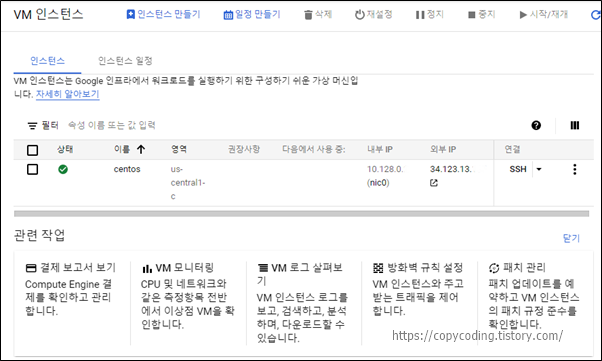Click the billing report card icon
This screenshot has width=602, height=361.
coord(31,268)
